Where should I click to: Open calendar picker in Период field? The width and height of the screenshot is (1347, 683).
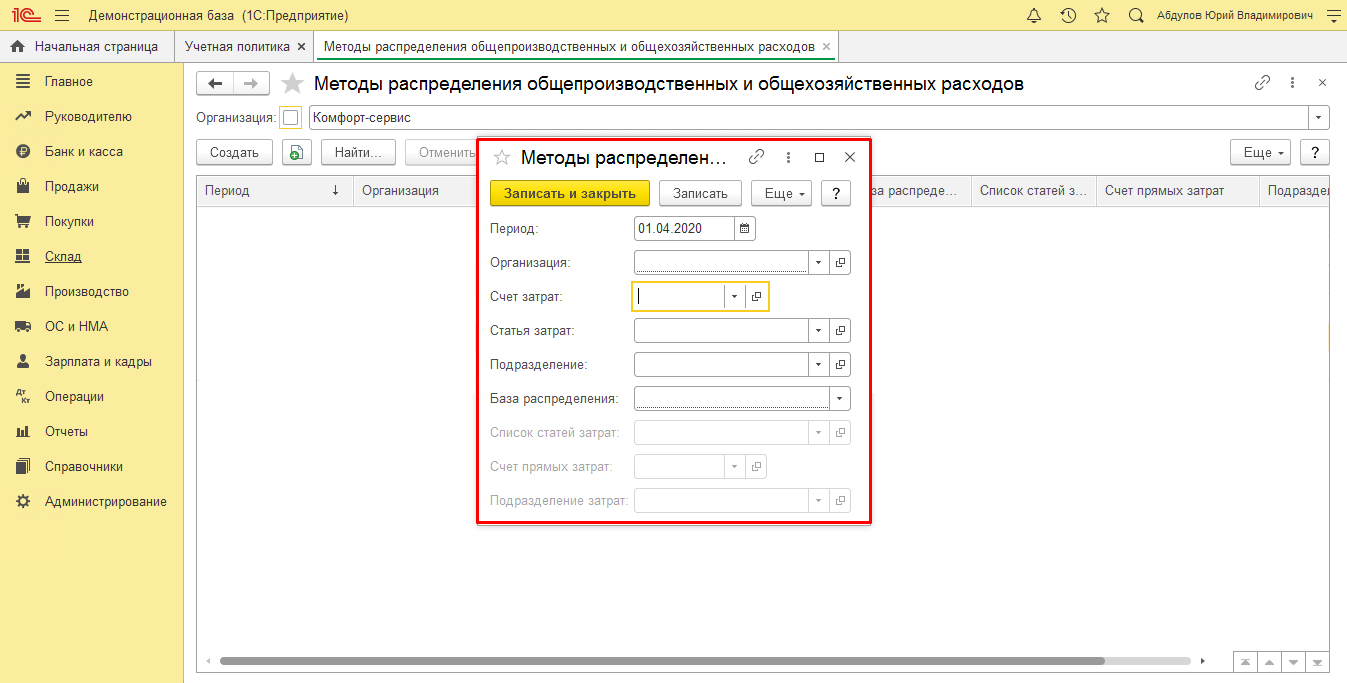(x=744, y=229)
